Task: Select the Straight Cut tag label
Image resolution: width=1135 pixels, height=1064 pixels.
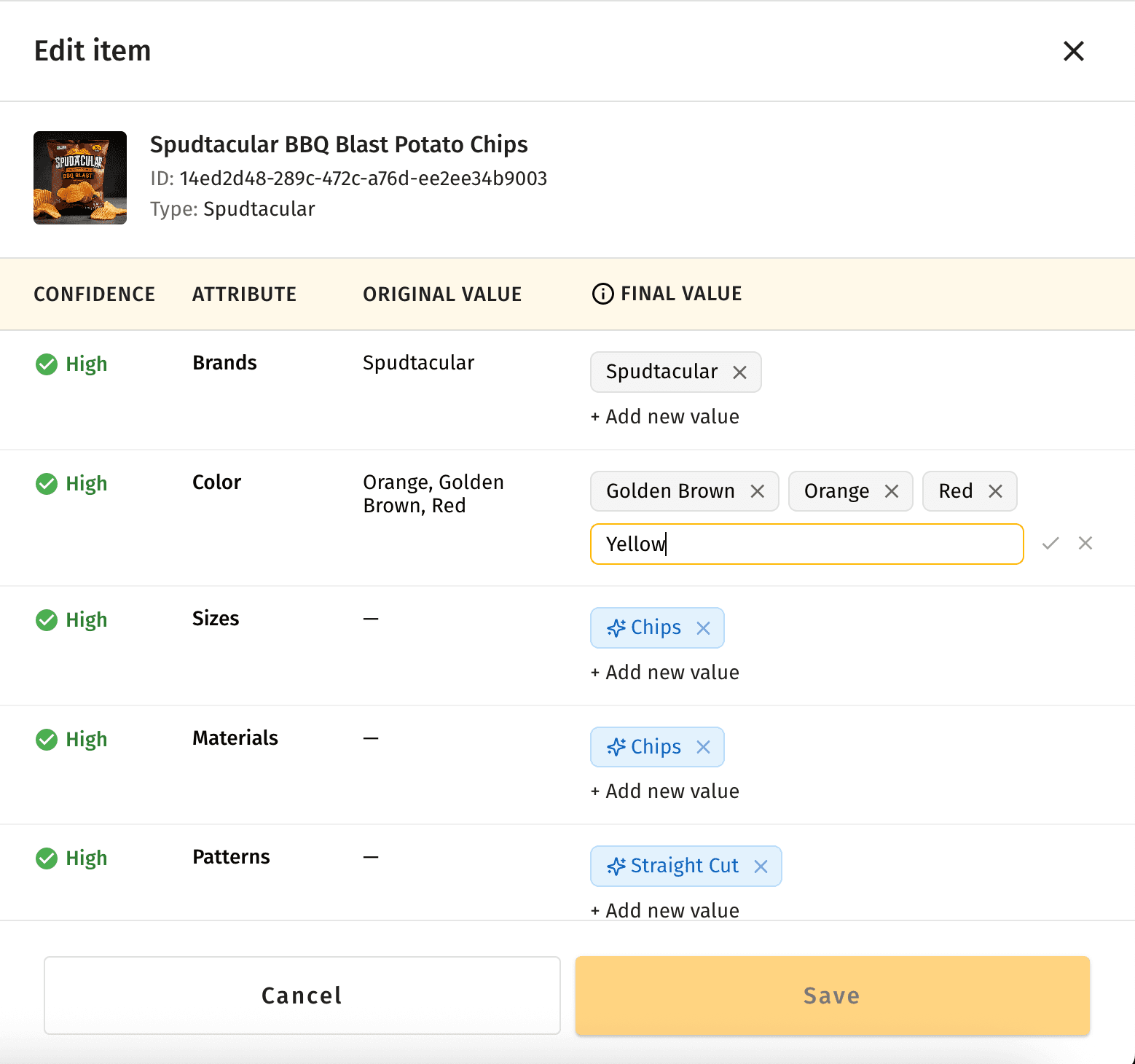Action: tap(685, 866)
